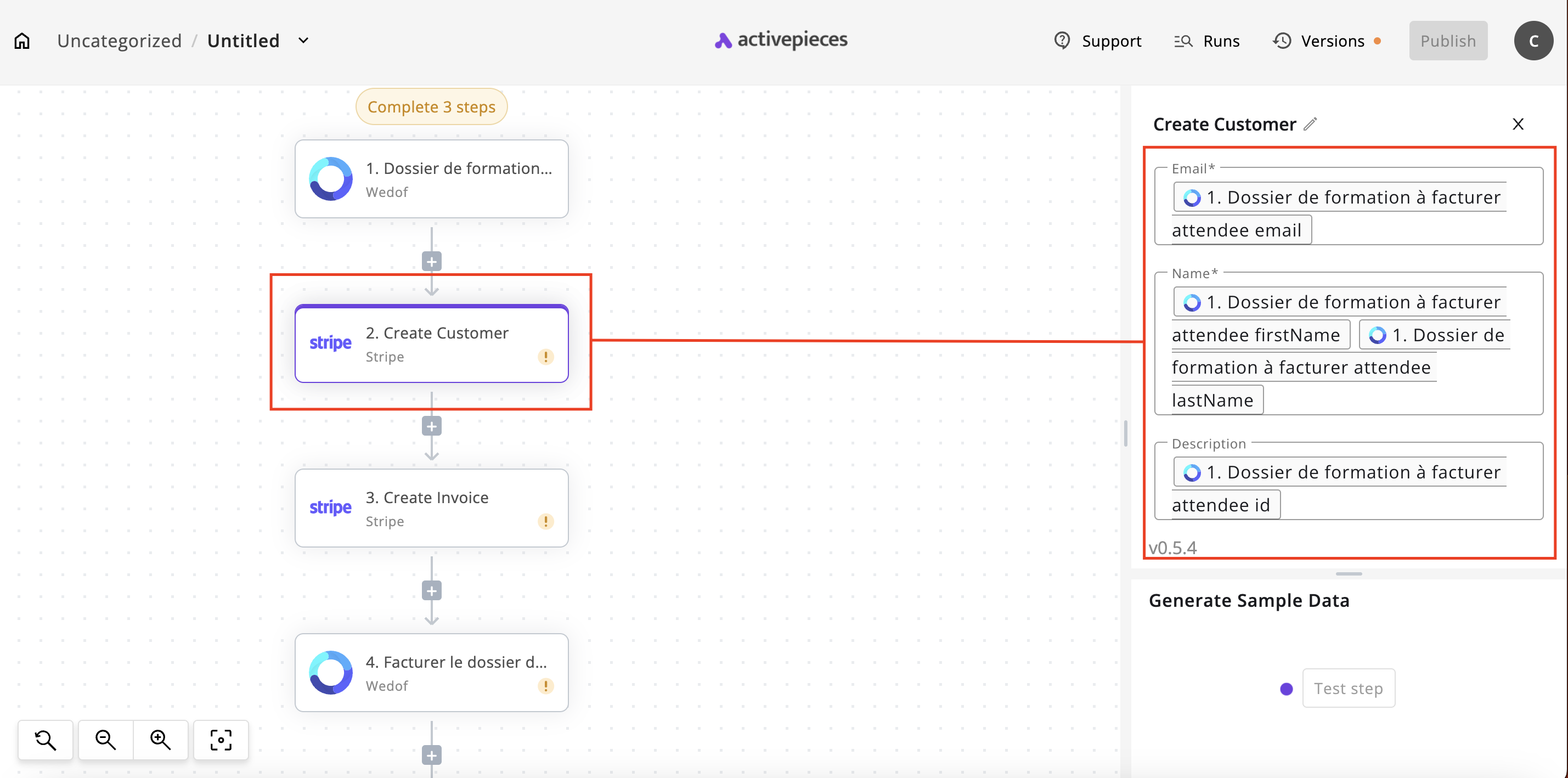The height and width of the screenshot is (778, 1568).
Task: Rename step with pencil icon
Action: tap(1310, 124)
